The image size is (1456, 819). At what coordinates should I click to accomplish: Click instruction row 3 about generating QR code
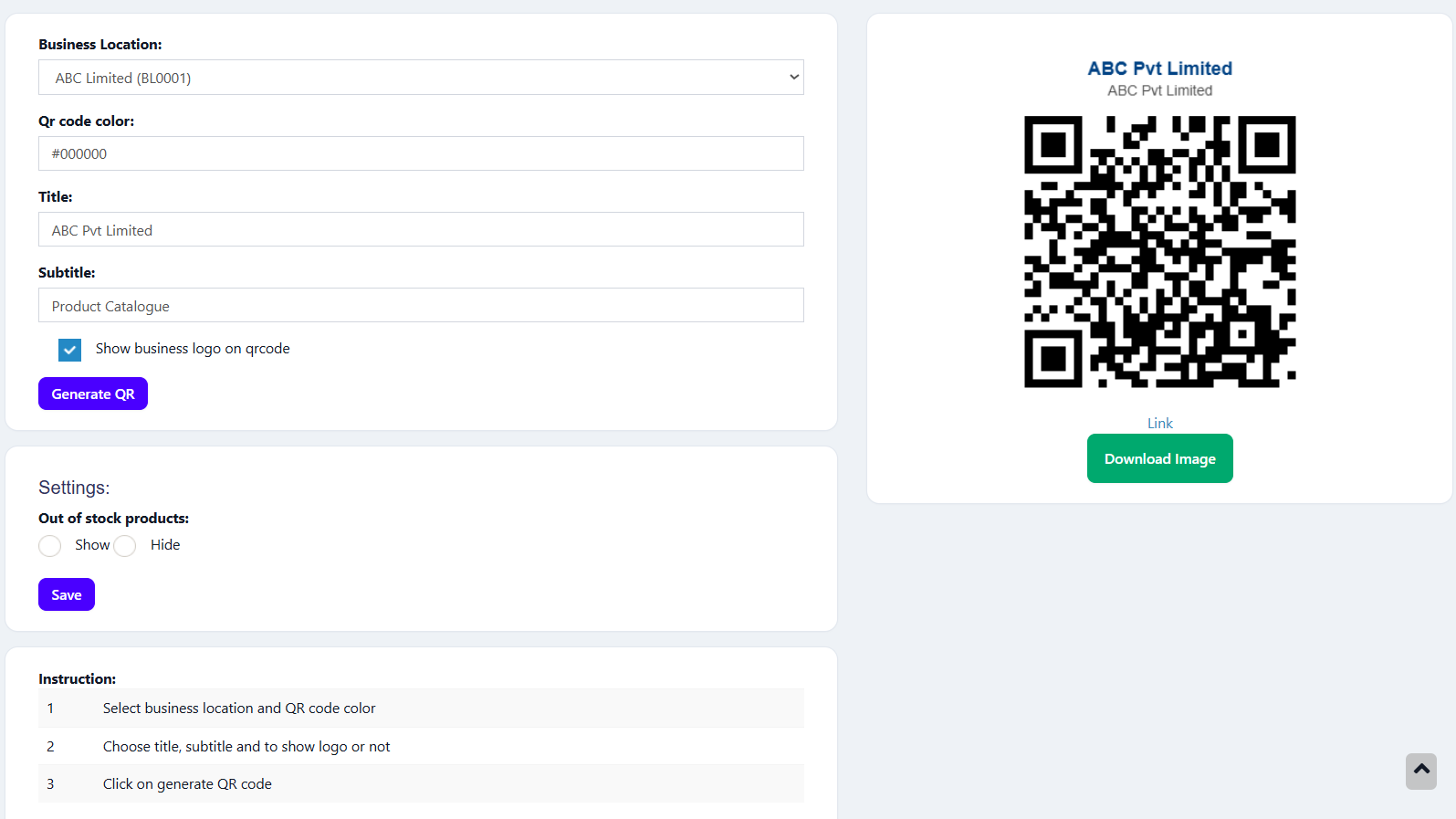(x=187, y=784)
